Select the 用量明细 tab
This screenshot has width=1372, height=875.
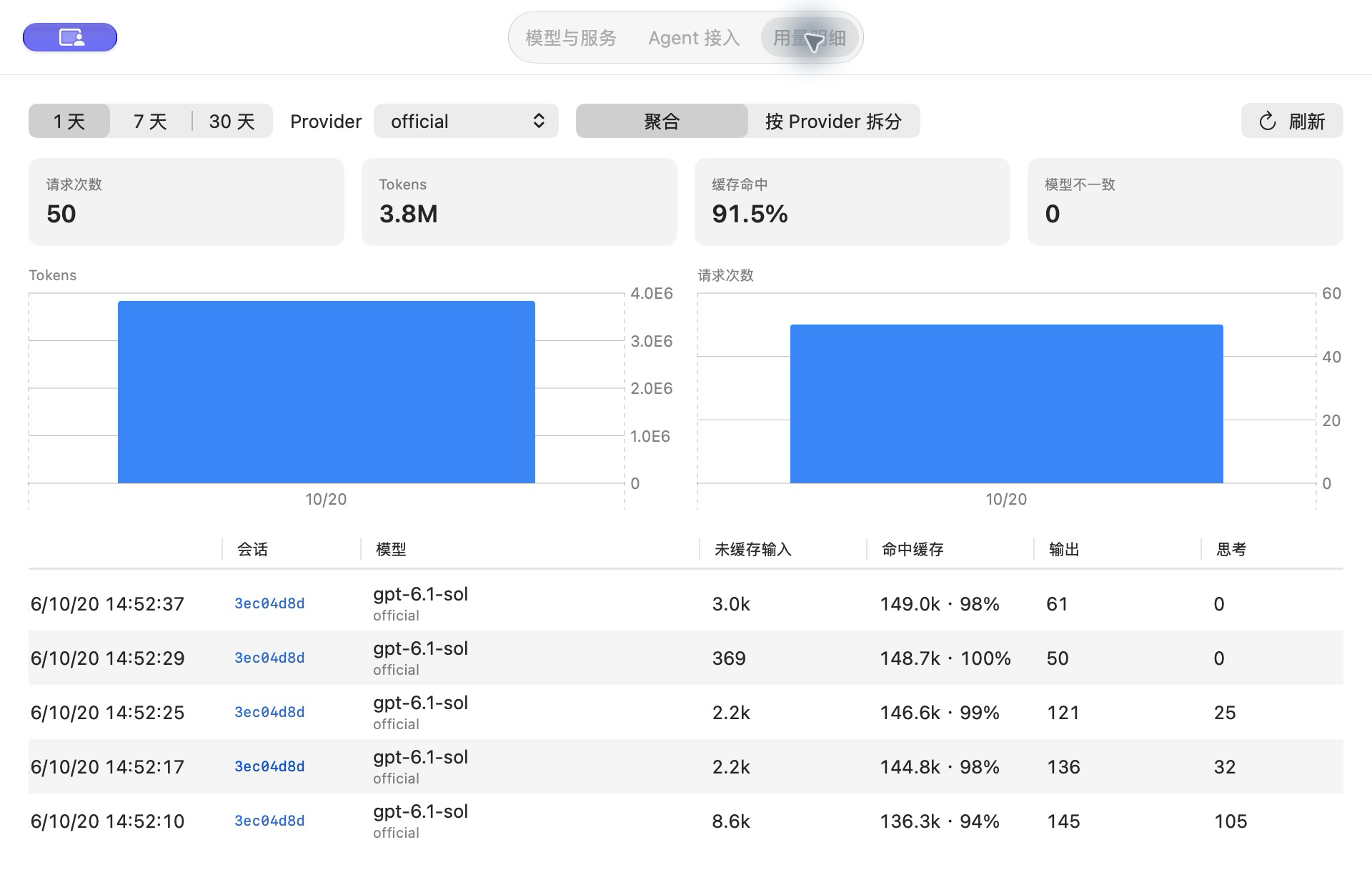(x=809, y=38)
